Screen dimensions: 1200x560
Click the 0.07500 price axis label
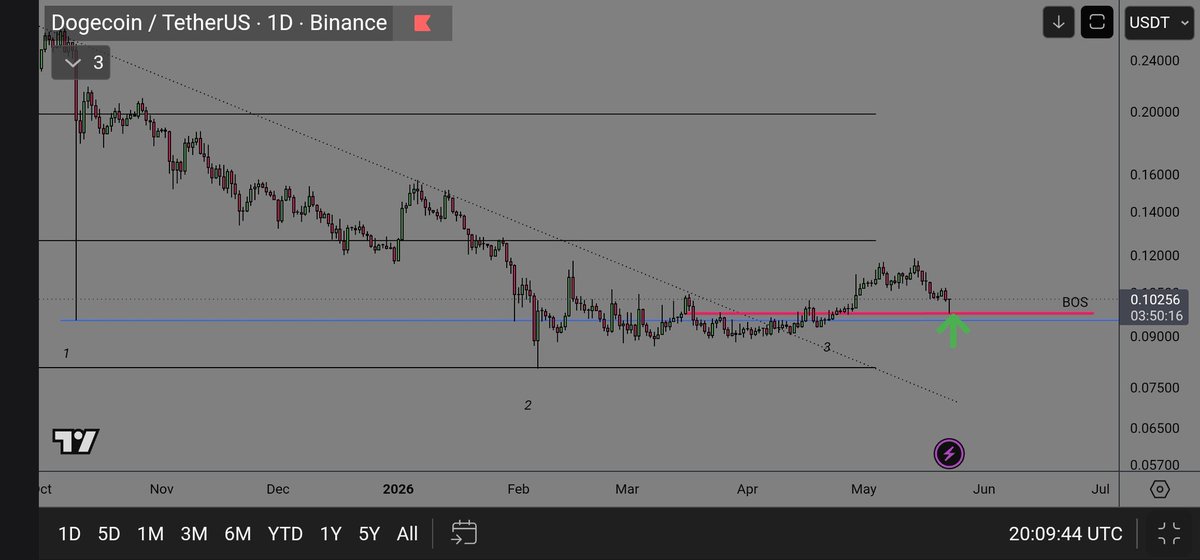coord(1154,387)
